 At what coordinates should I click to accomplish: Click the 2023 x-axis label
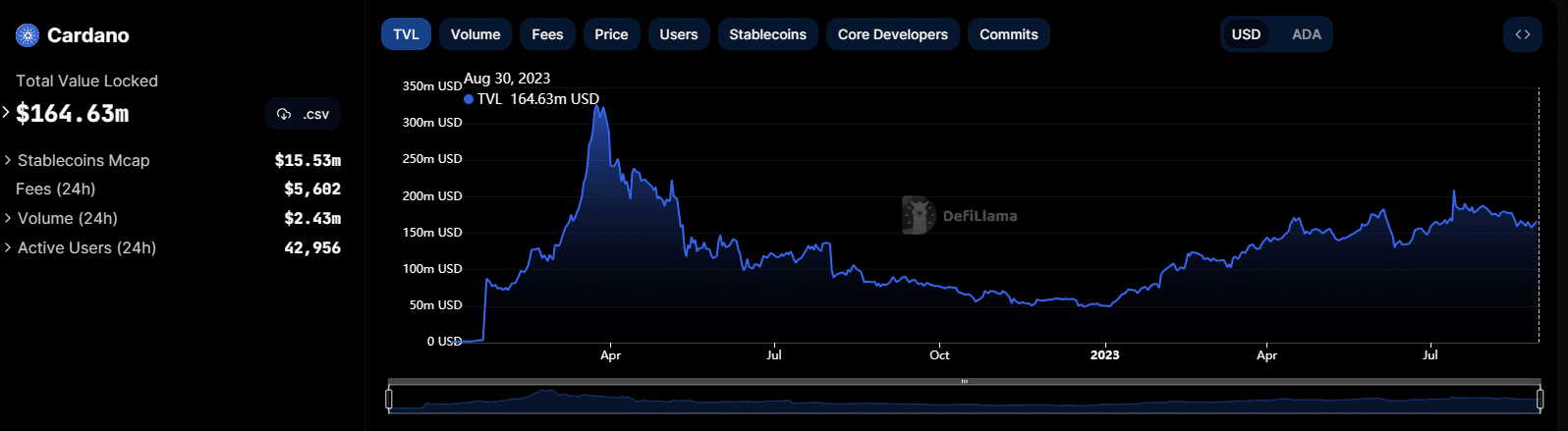pos(1104,355)
